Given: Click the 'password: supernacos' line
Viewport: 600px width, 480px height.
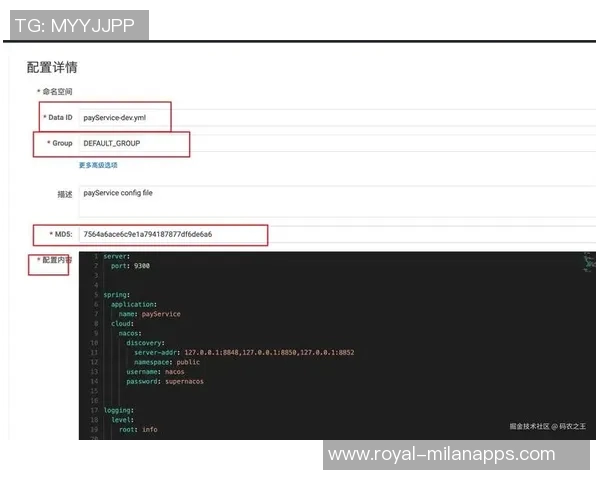Looking at the screenshot, I should (x=164, y=381).
